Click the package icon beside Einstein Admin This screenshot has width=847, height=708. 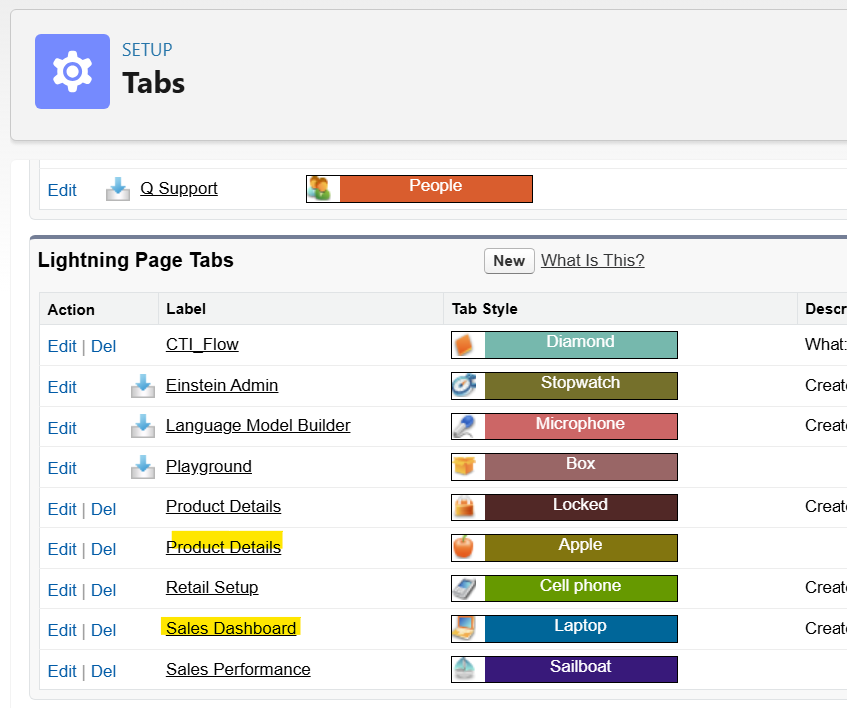click(x=143, y=386)
